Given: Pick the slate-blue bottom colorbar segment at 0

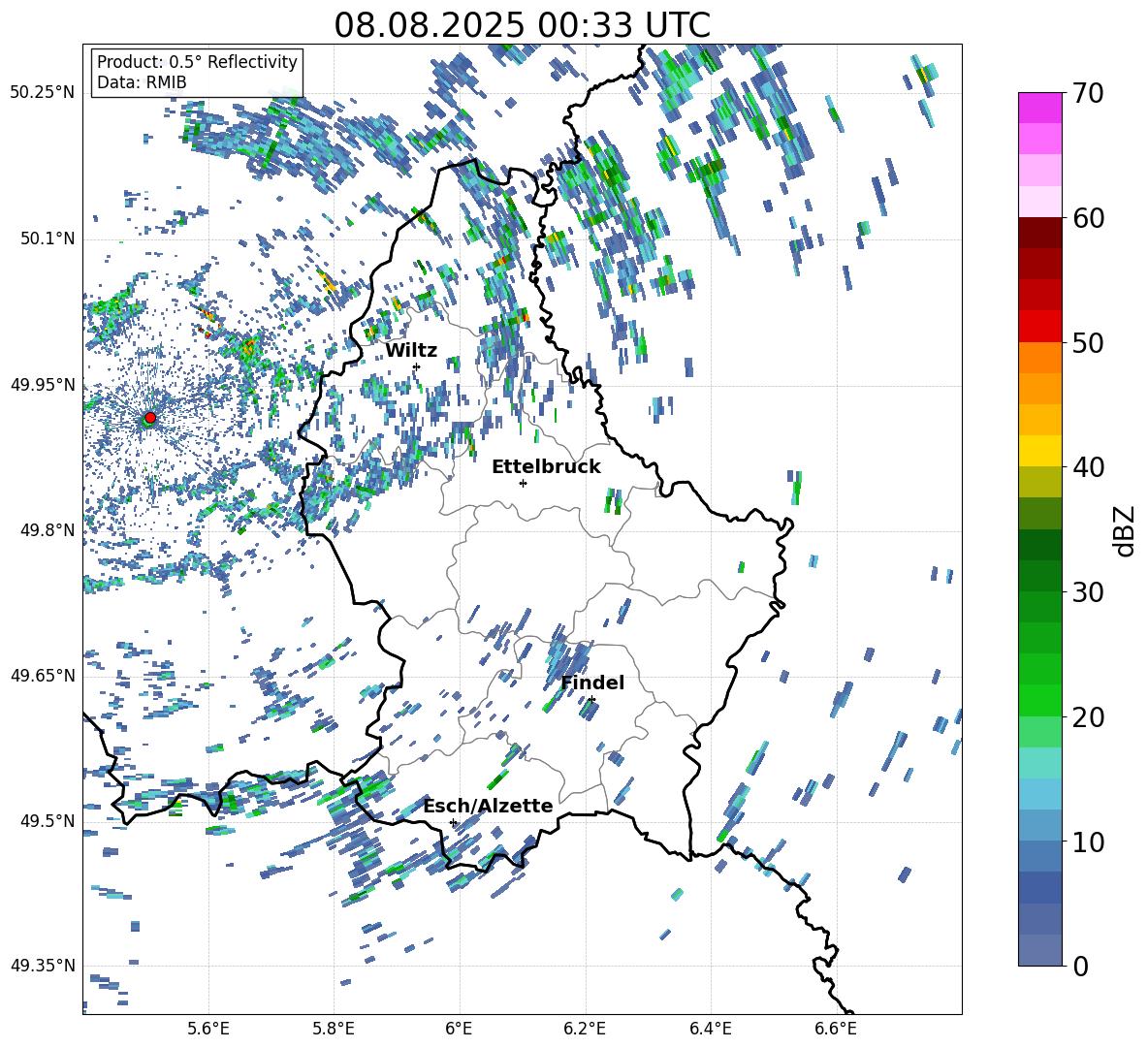Looking at the screenshot, I should pos(1039,950).
